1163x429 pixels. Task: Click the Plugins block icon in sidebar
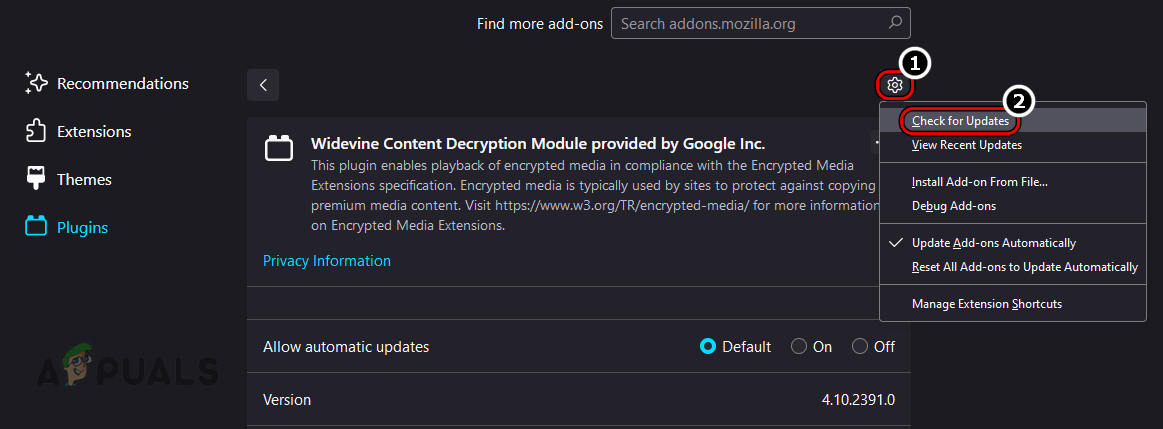click(x=36, y=228)
